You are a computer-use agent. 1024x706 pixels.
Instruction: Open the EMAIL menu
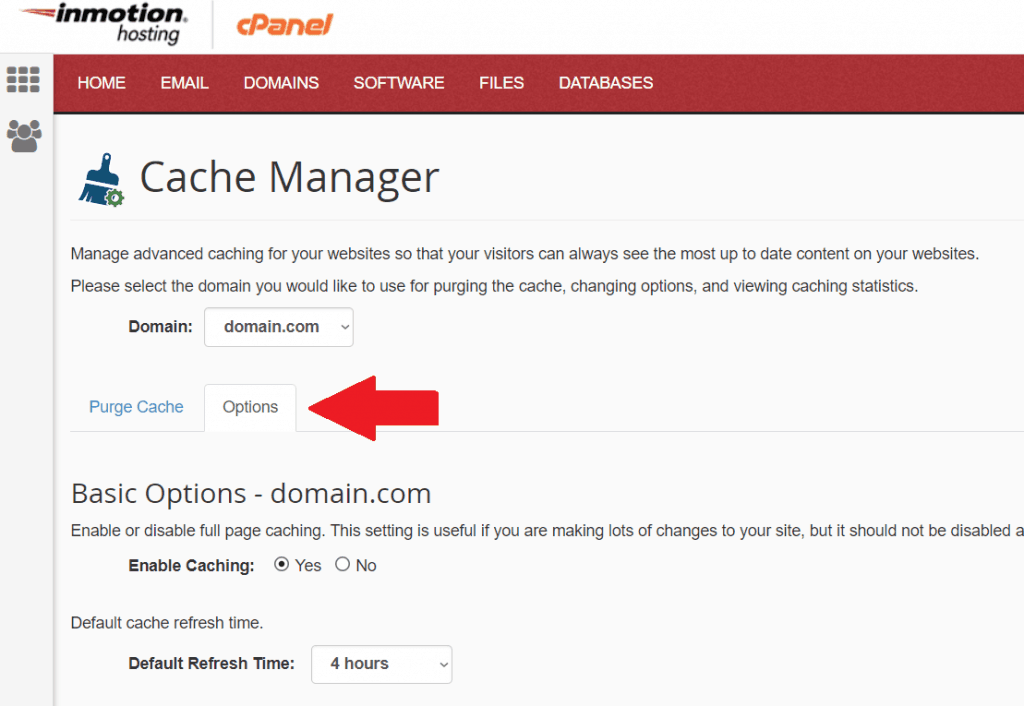click(x=184, y=83)
